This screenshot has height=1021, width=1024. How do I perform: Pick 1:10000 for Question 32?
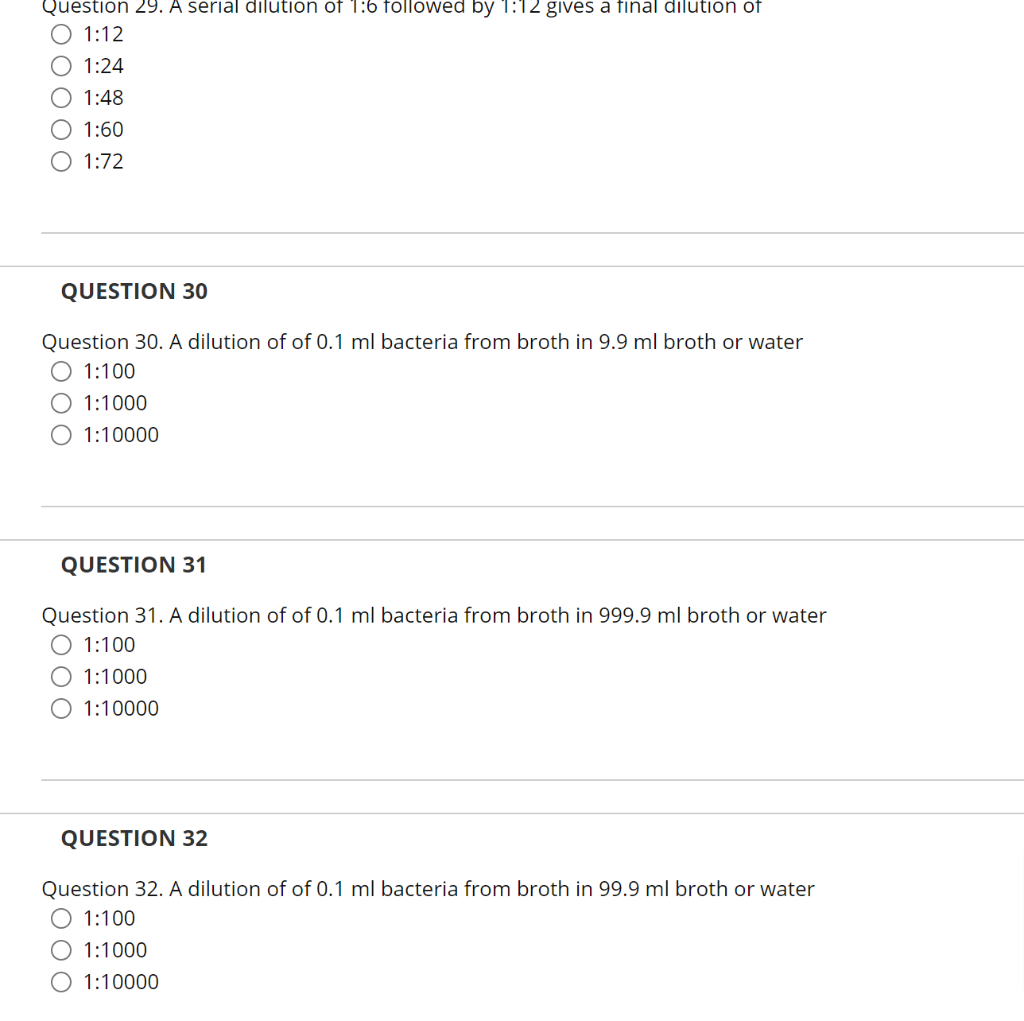coord(61,982)
